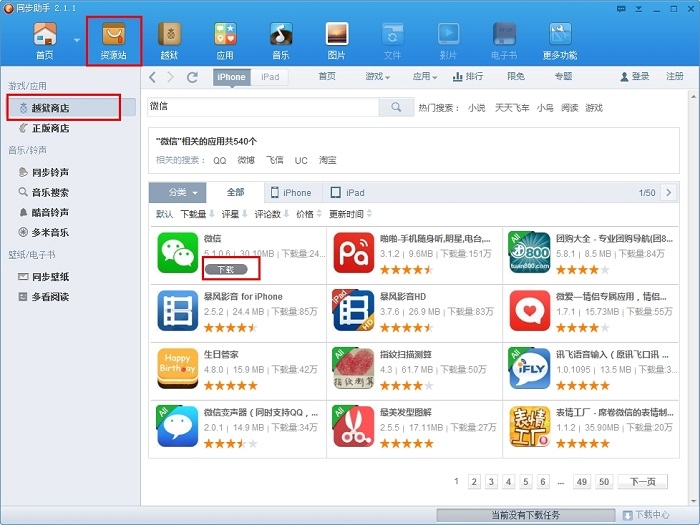Open the 微信 green app icon

[177, 253]
